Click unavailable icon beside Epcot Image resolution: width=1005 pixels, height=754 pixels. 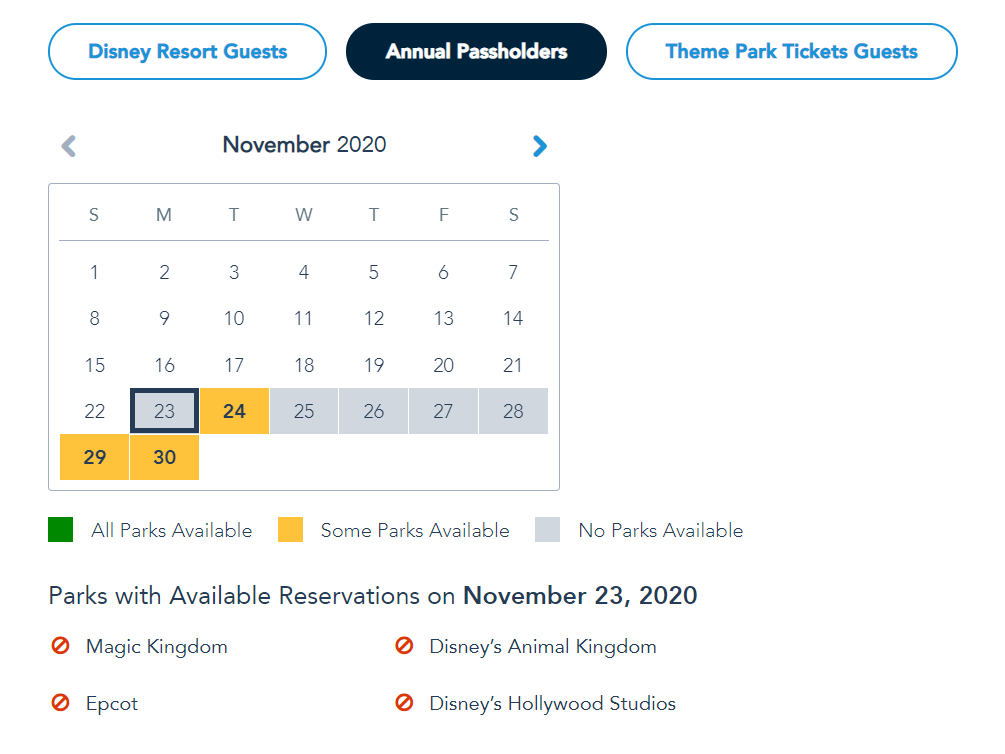coord(60,703)
